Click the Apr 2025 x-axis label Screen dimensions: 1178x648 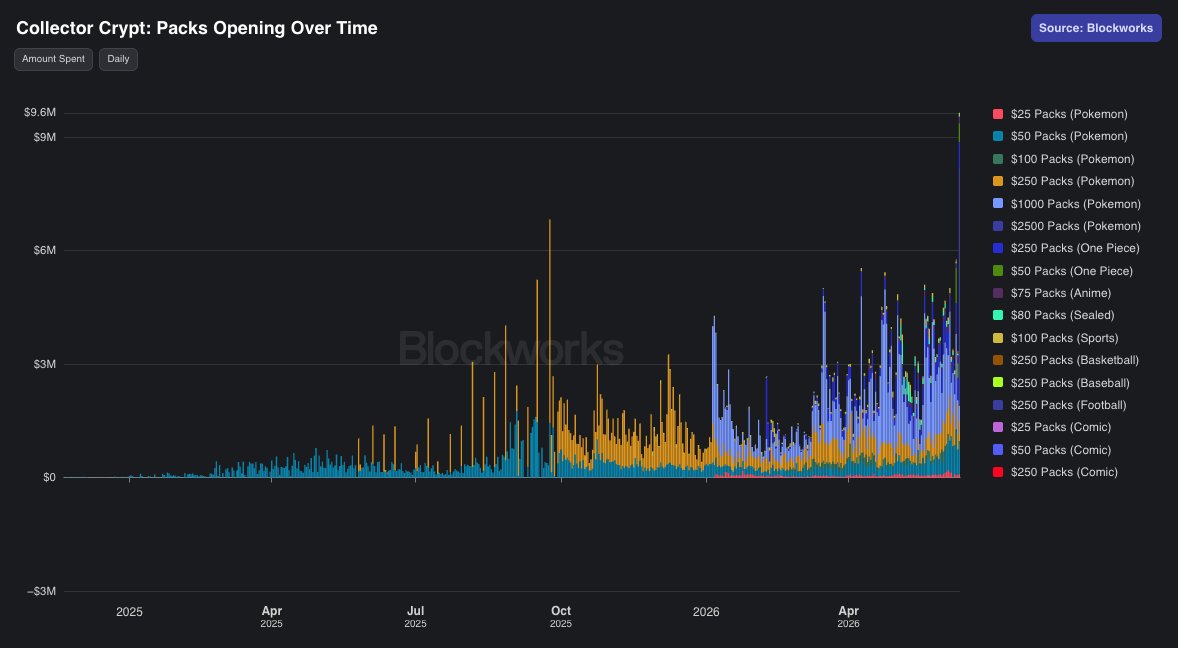[x=271, y=616]
